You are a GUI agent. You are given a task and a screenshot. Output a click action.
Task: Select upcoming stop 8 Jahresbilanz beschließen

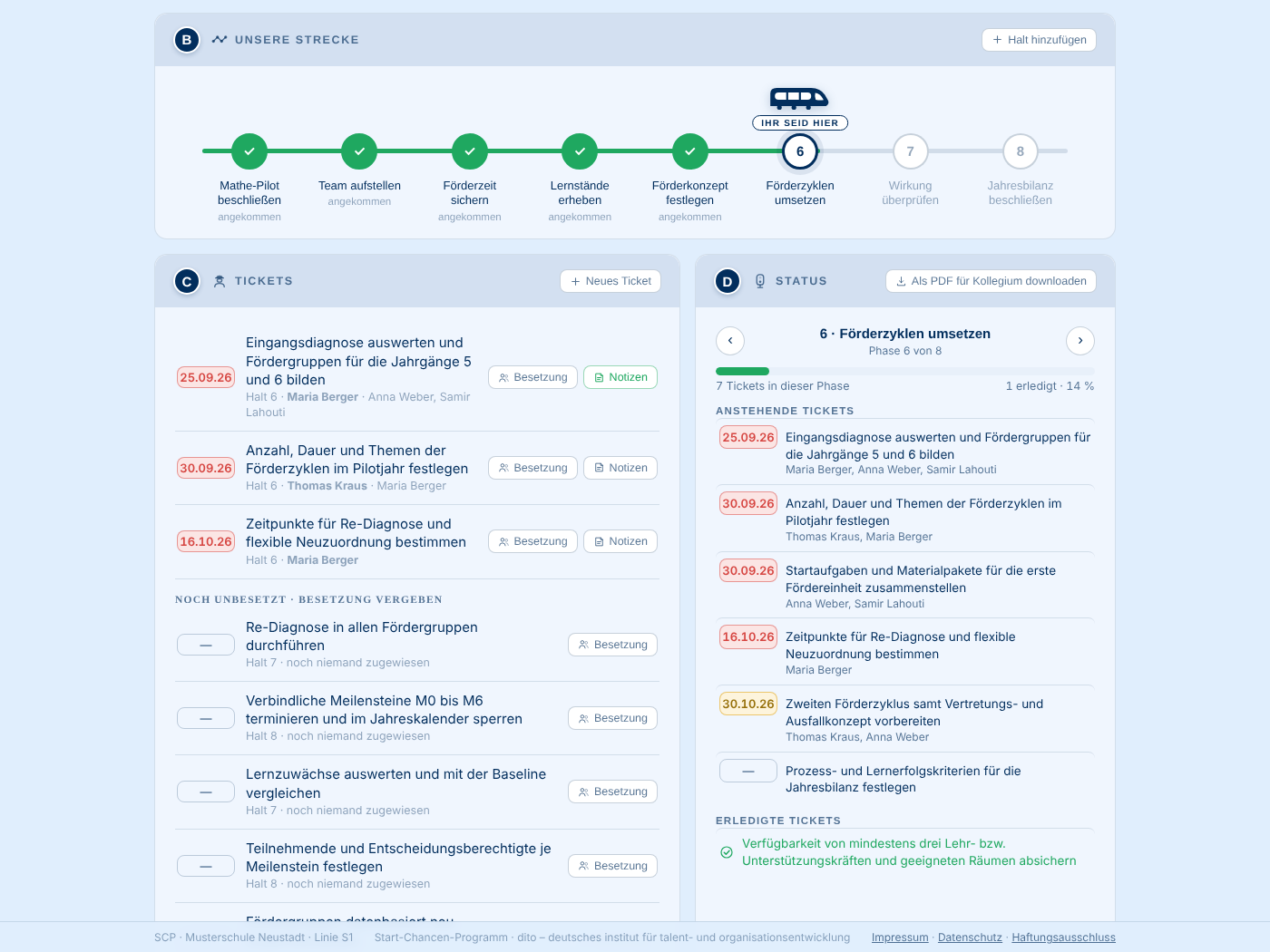(1021, 151)
